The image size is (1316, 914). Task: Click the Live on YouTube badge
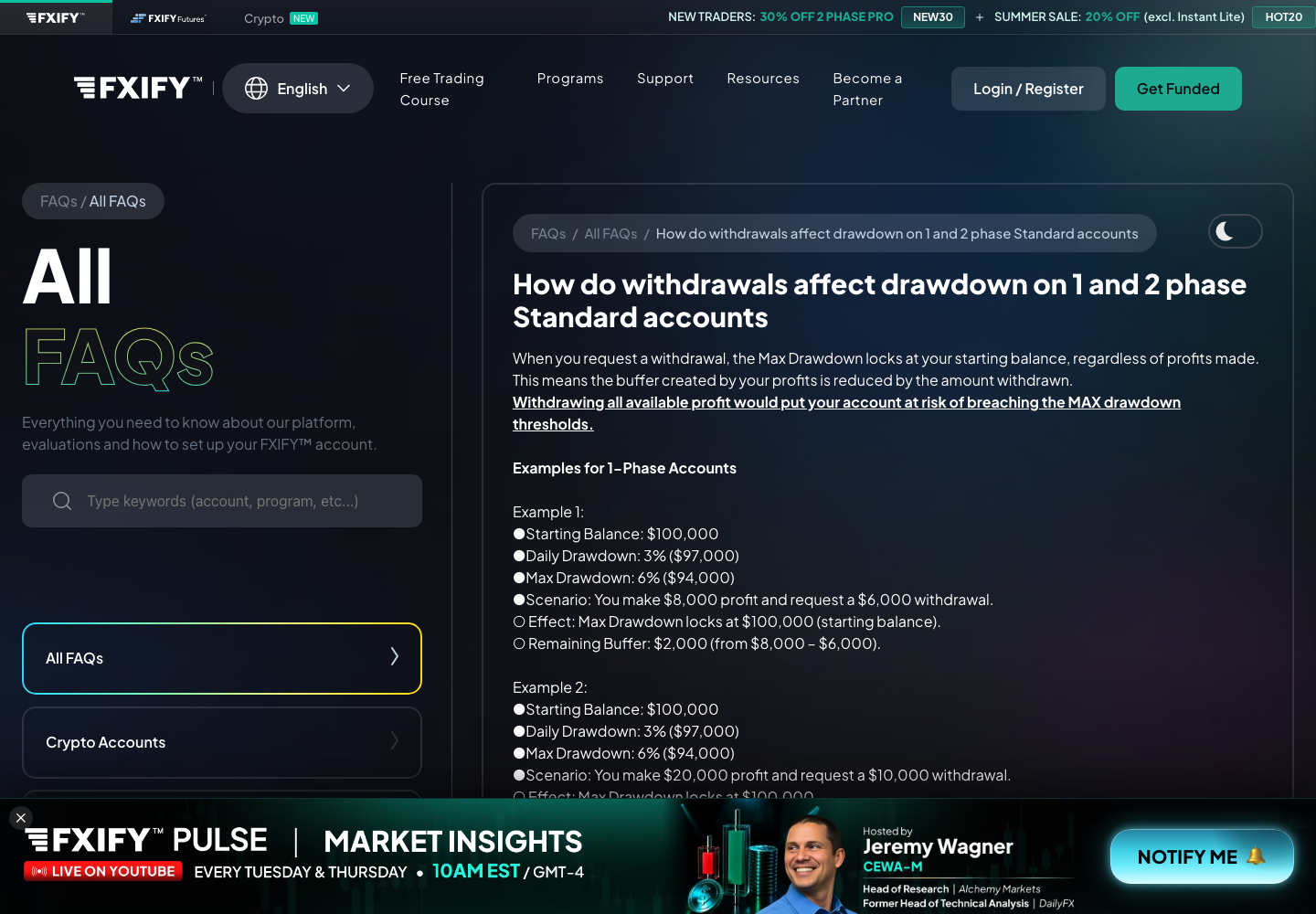click(103, 871)
